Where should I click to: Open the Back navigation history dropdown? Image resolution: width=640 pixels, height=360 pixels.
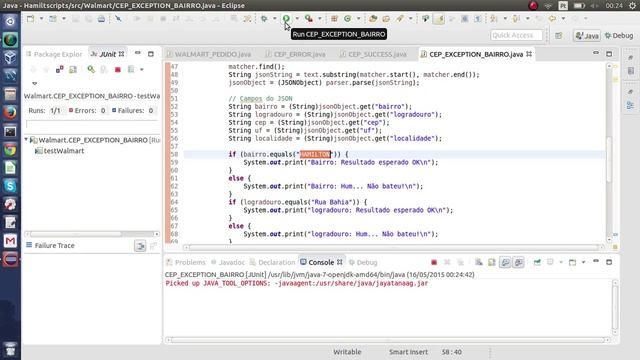point(563,18)
